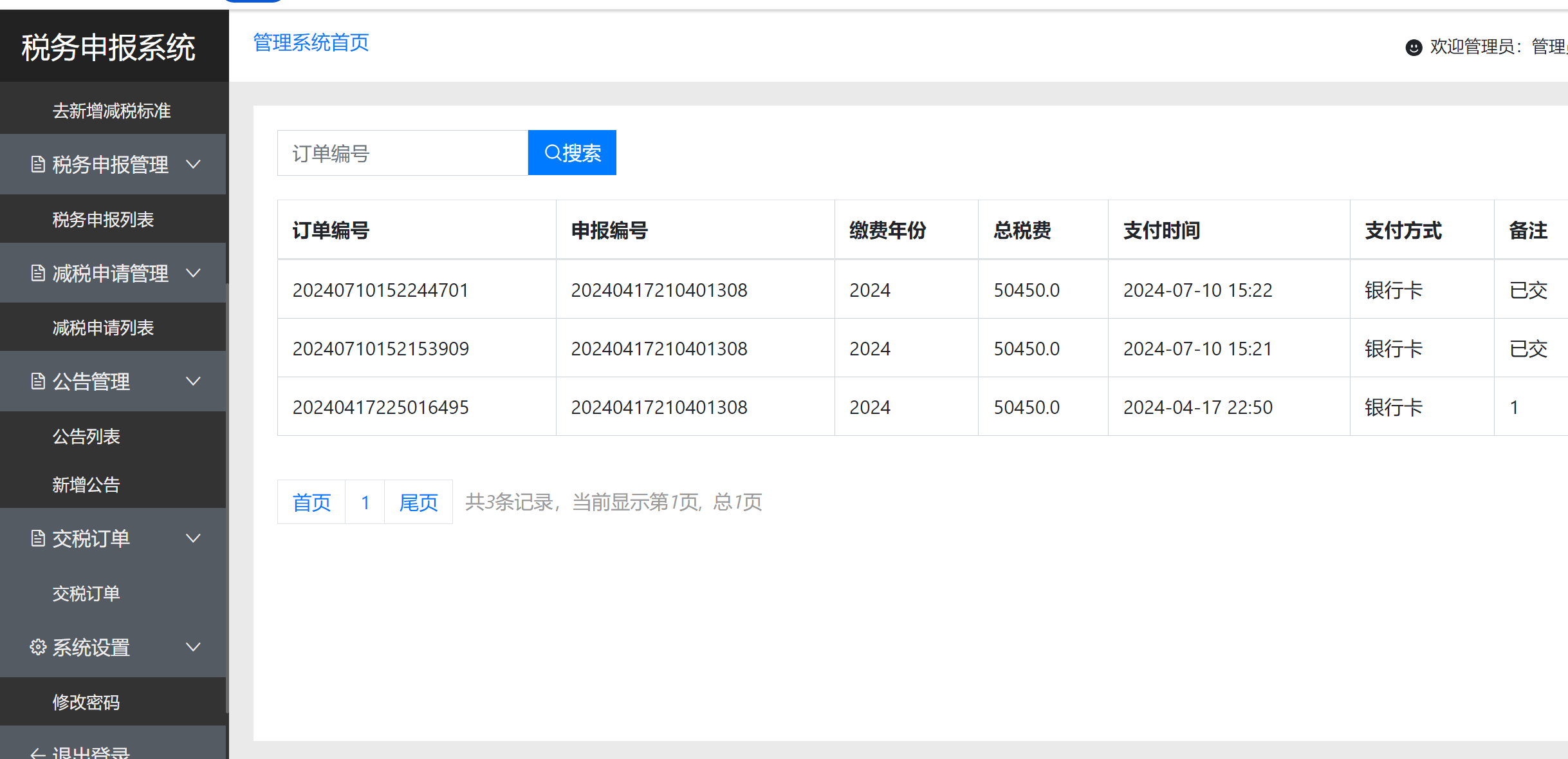Click the 备注 column header
This screenshot has width=1568, height=759.
click(1528, 230)
